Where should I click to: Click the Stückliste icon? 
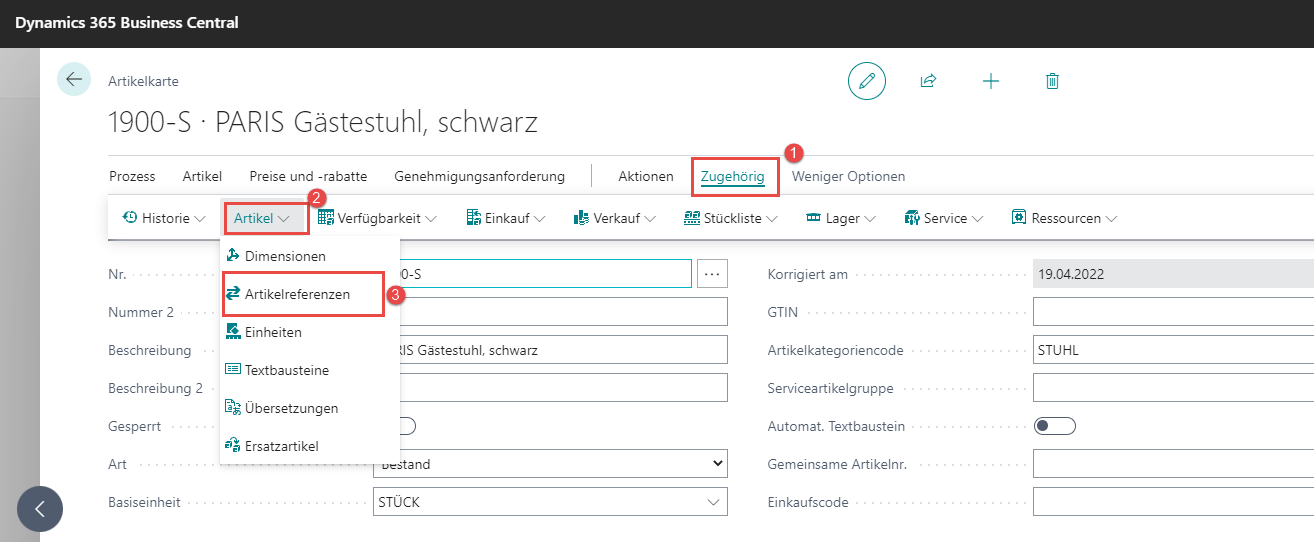692,217
